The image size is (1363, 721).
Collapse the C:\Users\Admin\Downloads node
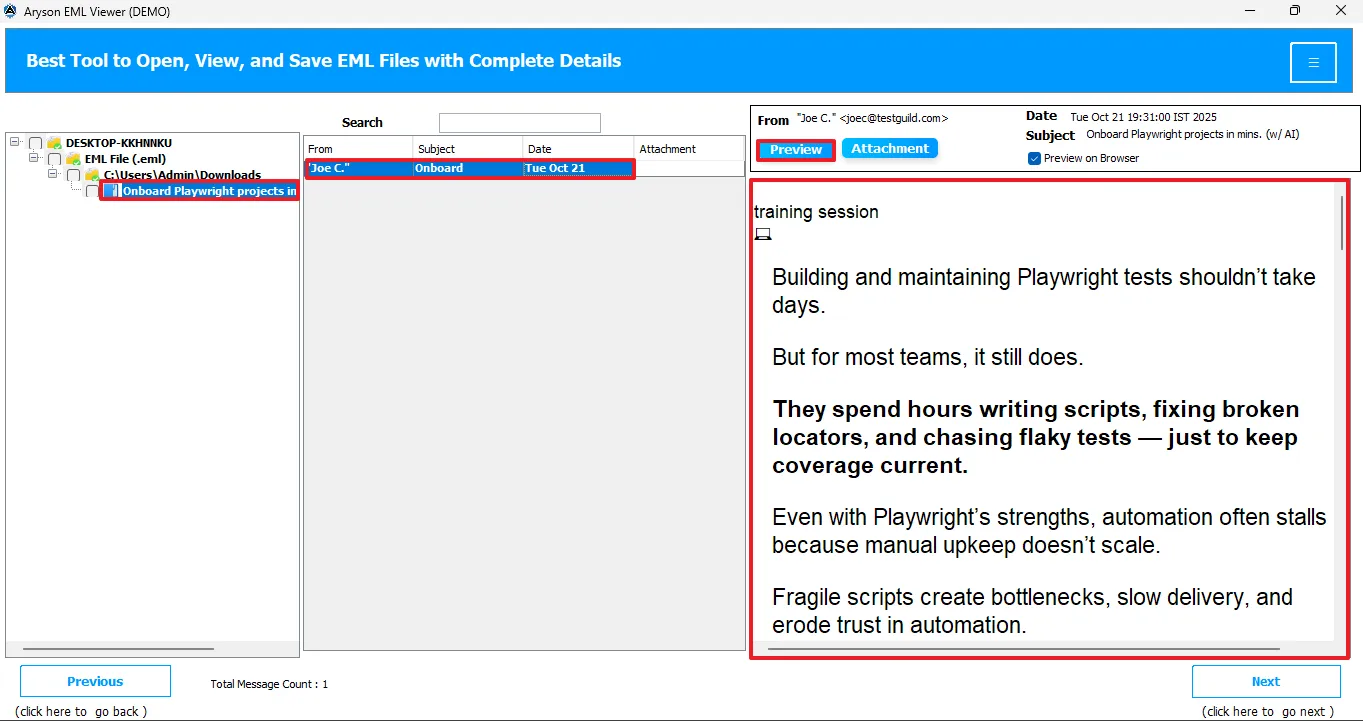click(x=54, y=174)
